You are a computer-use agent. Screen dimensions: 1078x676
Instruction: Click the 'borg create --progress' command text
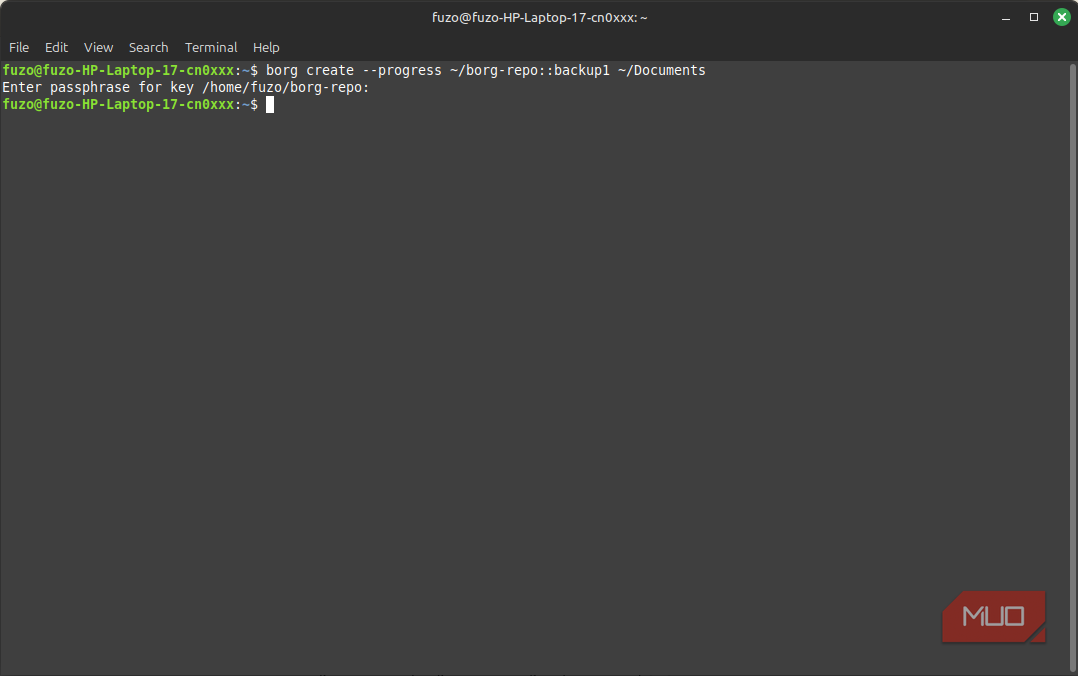click(x=353, y=70)
